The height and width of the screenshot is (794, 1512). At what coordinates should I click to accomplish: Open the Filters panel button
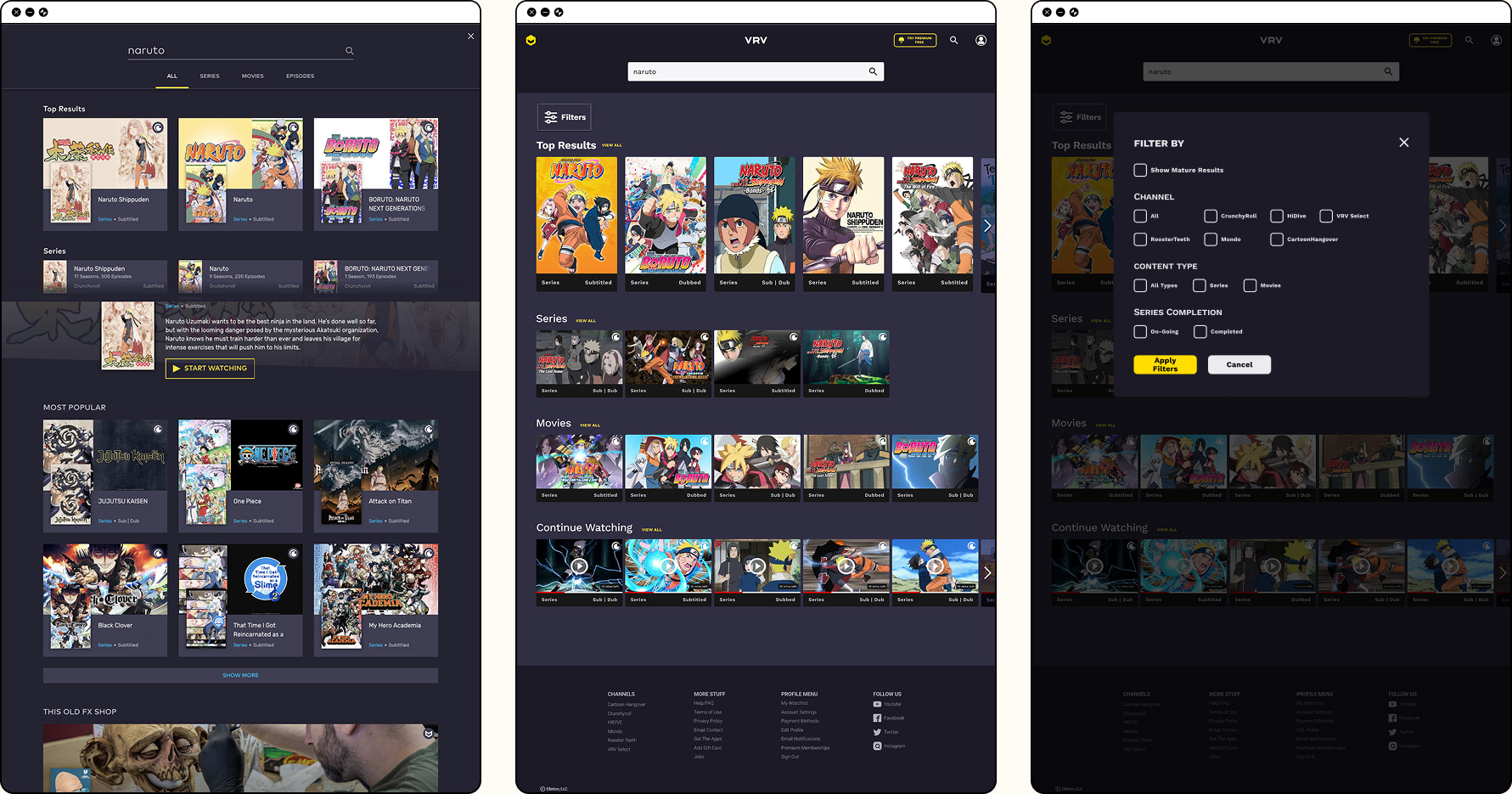[x=565, y=117]
